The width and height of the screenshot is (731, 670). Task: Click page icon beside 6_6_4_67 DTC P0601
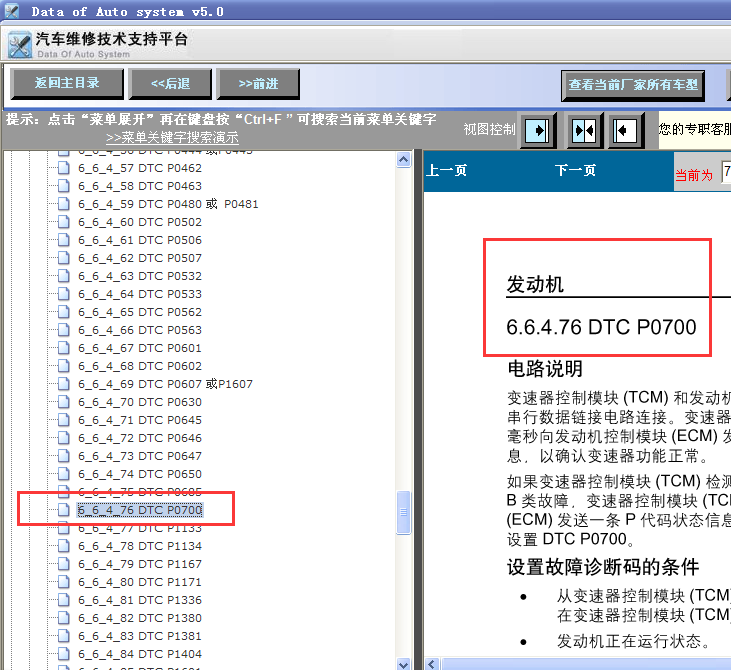point(64,348)
